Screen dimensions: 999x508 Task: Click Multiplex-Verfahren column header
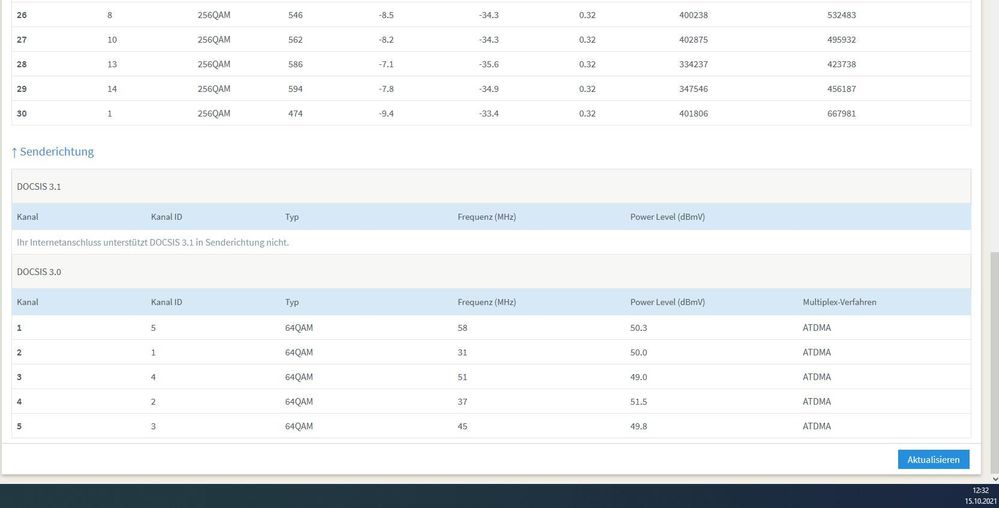[839, 302]
